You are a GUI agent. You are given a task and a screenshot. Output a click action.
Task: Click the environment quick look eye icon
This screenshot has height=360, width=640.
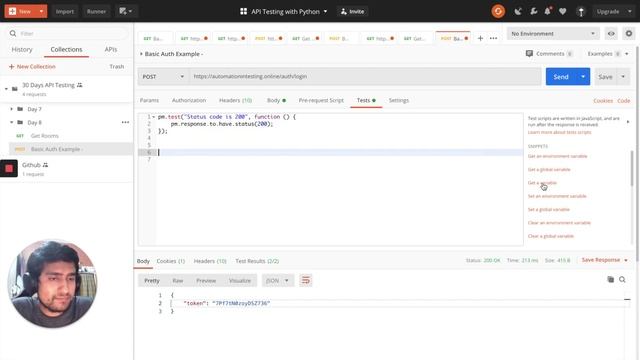(611, 33)
